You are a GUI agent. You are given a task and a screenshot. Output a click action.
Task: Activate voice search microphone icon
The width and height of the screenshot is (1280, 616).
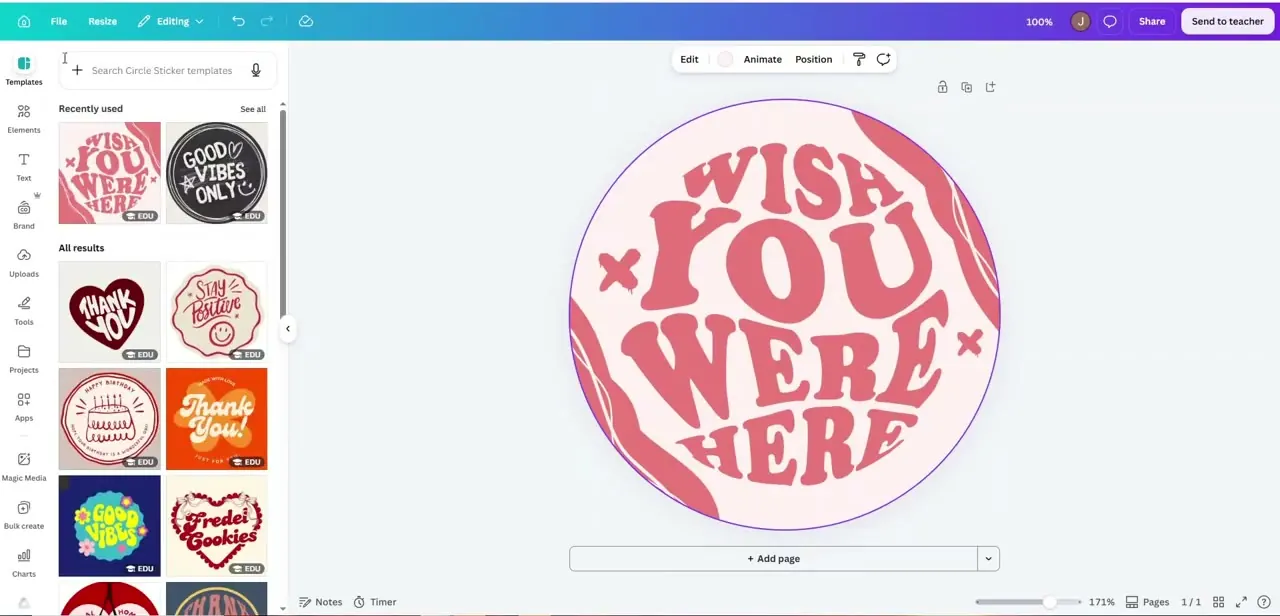pyautogui.click(x=256, y=70)
